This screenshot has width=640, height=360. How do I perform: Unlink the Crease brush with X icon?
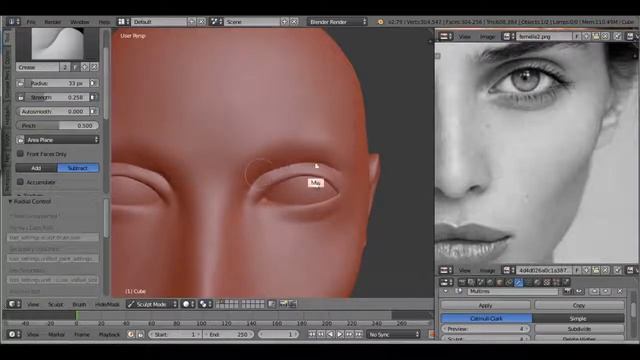coord(94,67)
